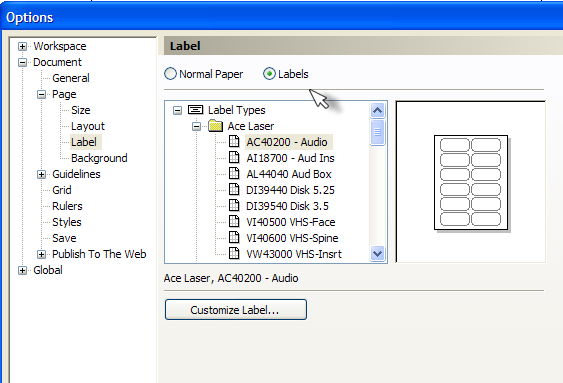Select the DI39440 Disk 5.25 label type
The image size is (563, 383).
click(290, 190)
